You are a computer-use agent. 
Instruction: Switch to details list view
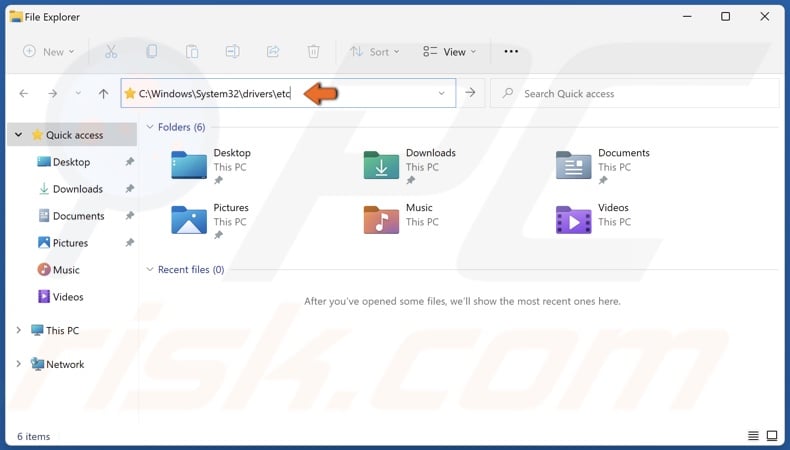pyautogui.click(x=753, y=435)
